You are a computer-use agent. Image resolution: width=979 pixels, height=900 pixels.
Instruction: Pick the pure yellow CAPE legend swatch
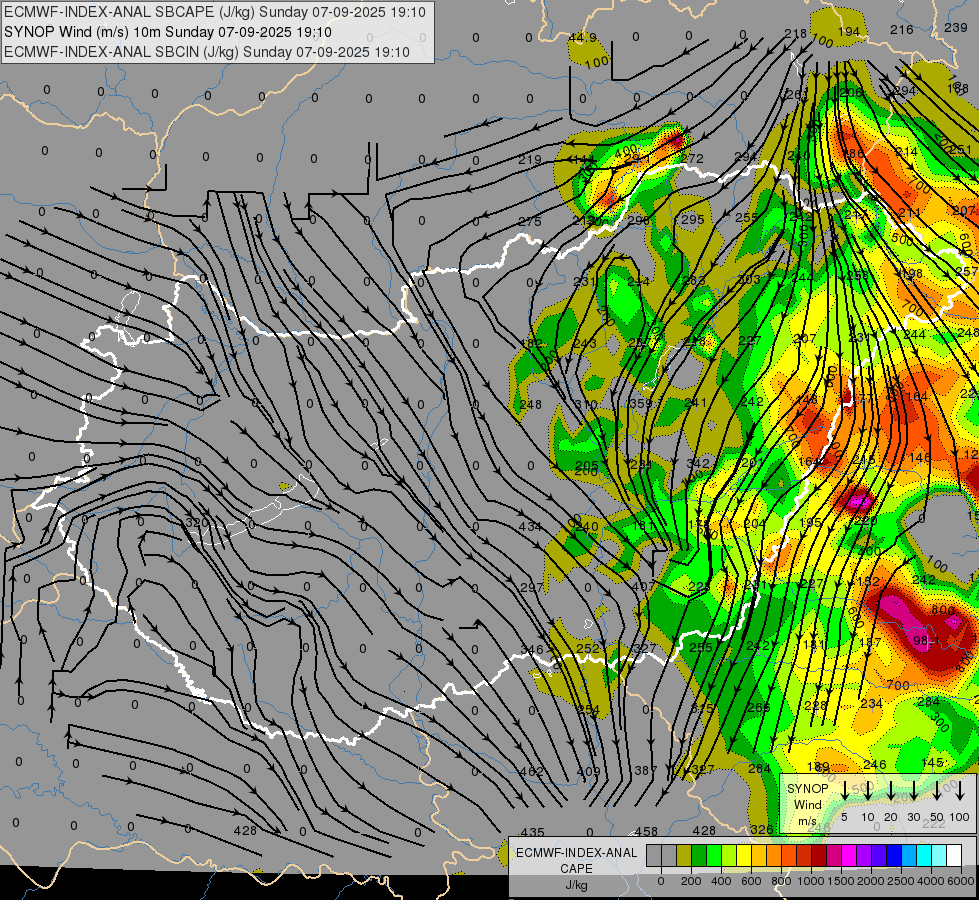pyautogui.click(x=744, y=856)
